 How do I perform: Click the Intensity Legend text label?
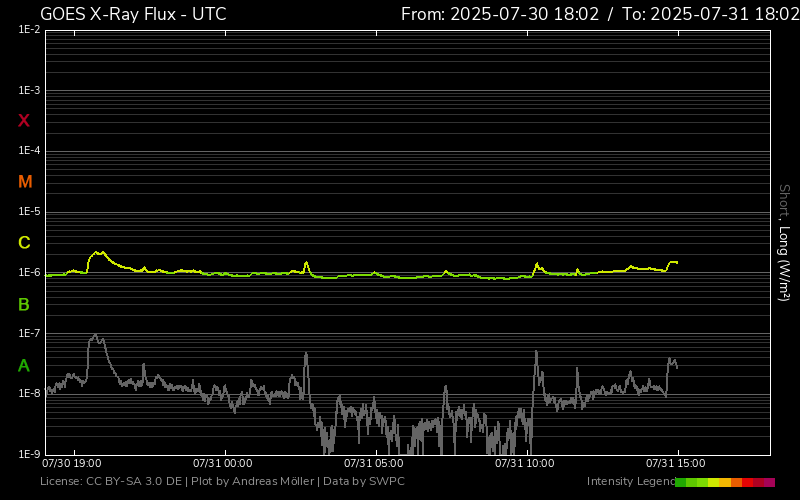point(629,482)
